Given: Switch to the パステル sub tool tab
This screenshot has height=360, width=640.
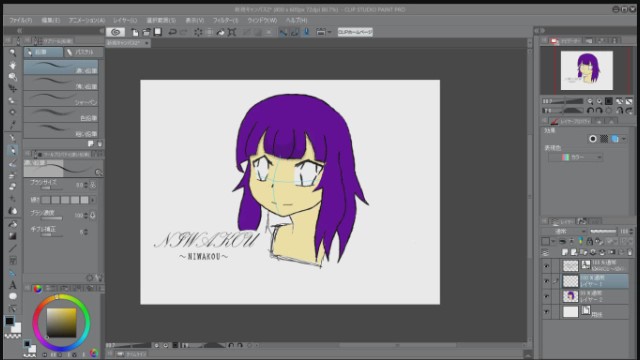Looking at the screenshot, I should [84, 52].
